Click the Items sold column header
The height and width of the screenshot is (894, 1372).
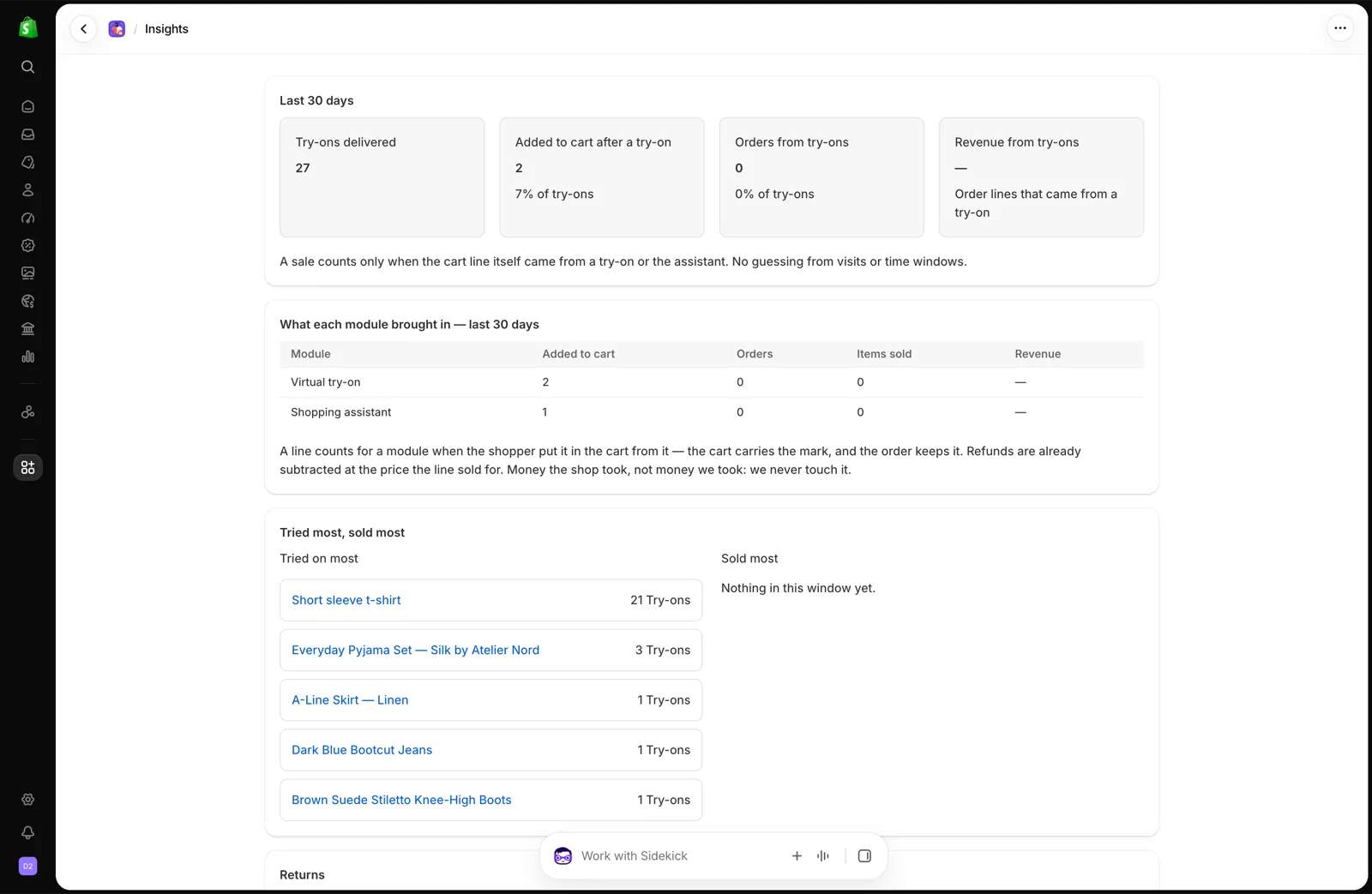coord(883,354)
